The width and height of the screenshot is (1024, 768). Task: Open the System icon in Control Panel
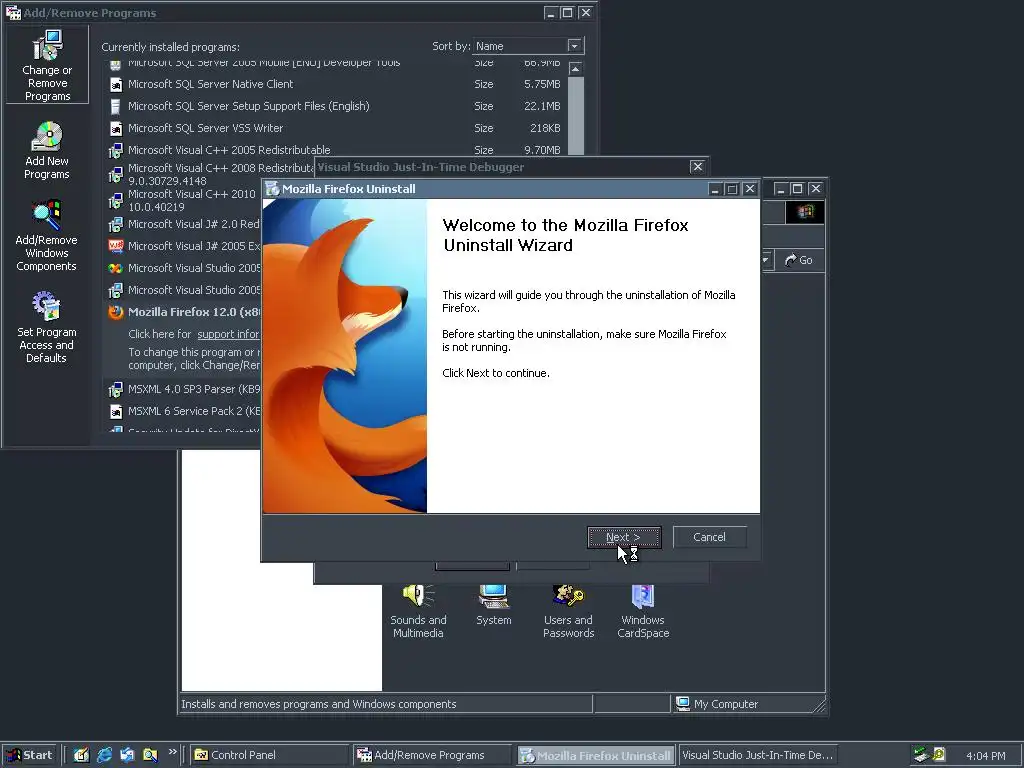click(x=494, y=606)
